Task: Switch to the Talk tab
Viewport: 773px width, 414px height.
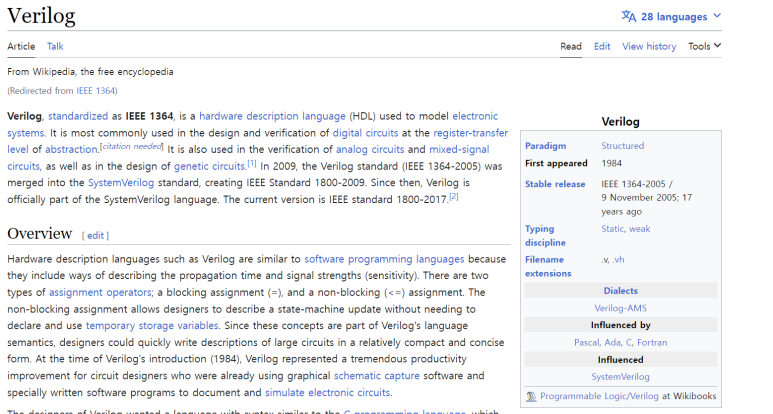Action: (x=55, y=46)
